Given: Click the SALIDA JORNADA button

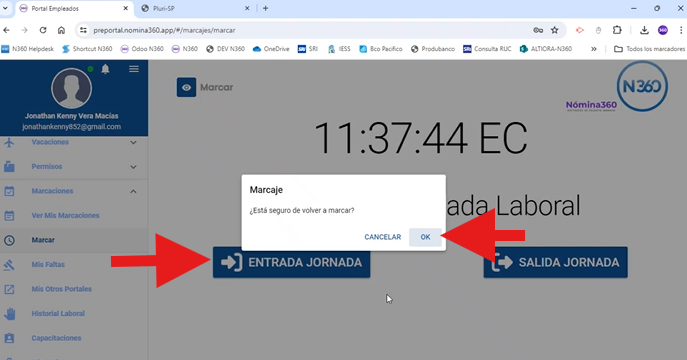Looking at the screenshot, I should [556, 262].
